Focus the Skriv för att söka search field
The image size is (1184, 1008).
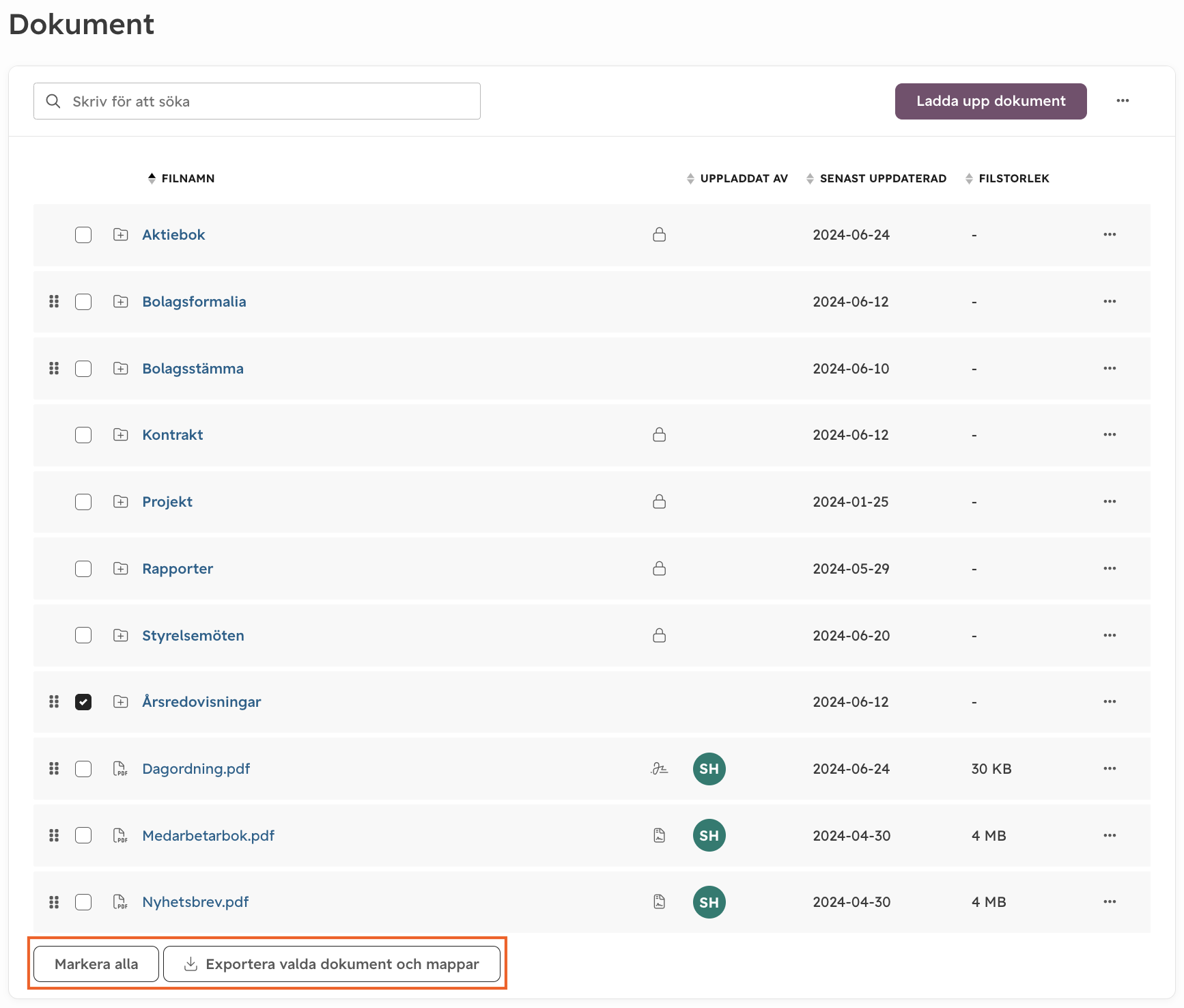(x=257, y=102)
